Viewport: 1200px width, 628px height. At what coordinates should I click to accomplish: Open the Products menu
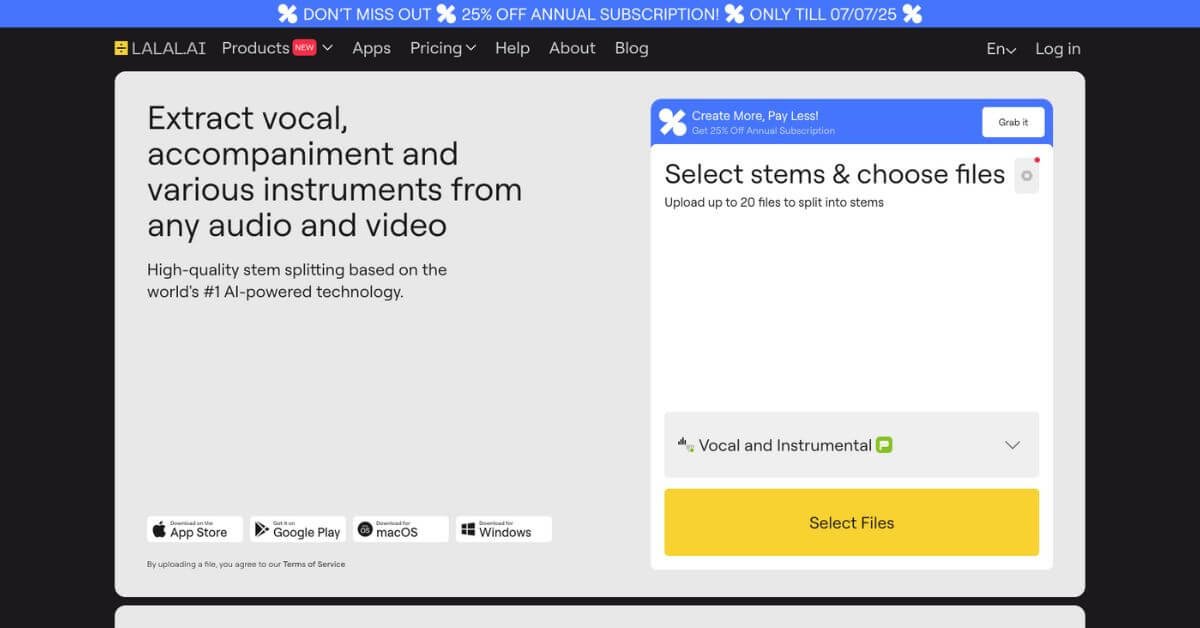click(255, 48)
